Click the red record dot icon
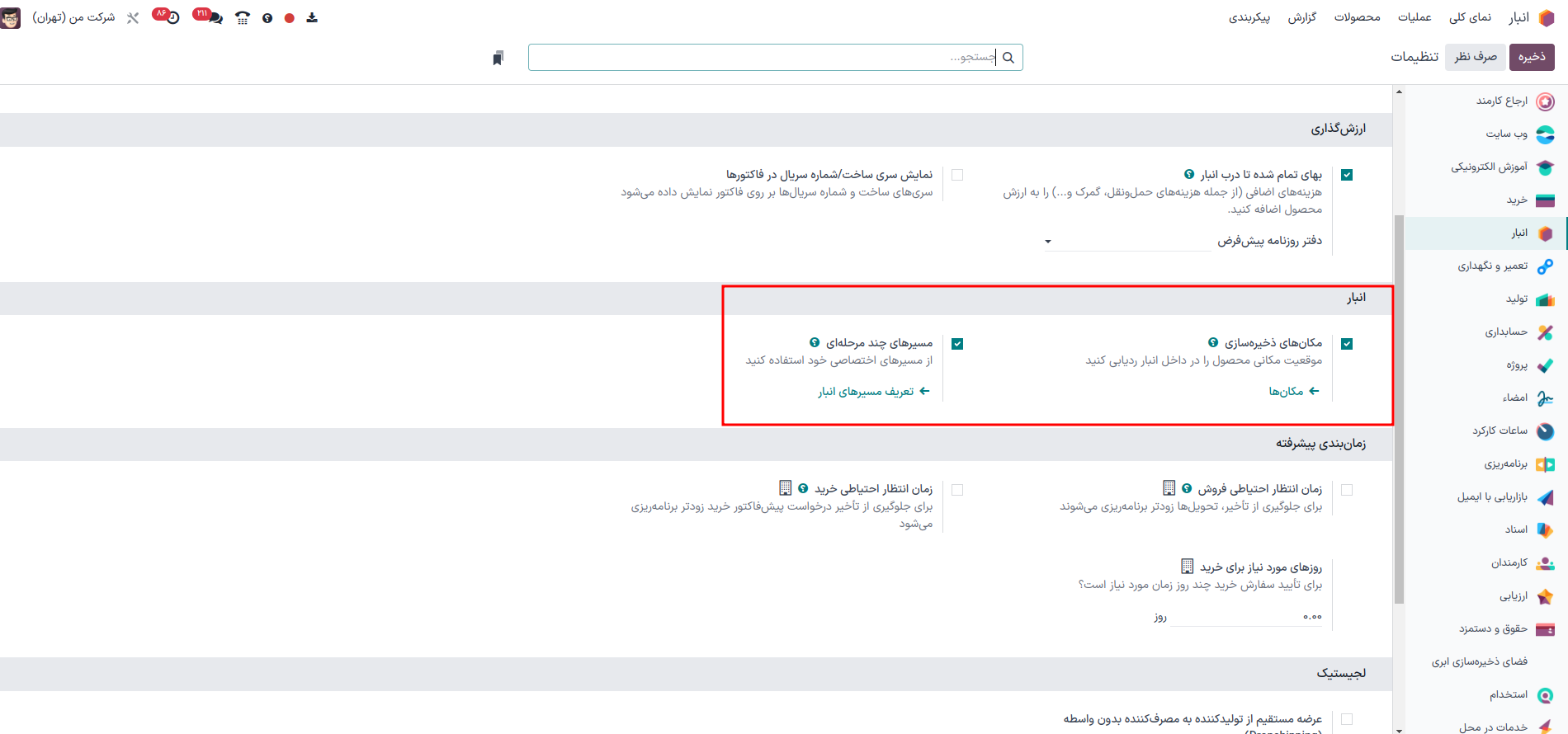 290,17
